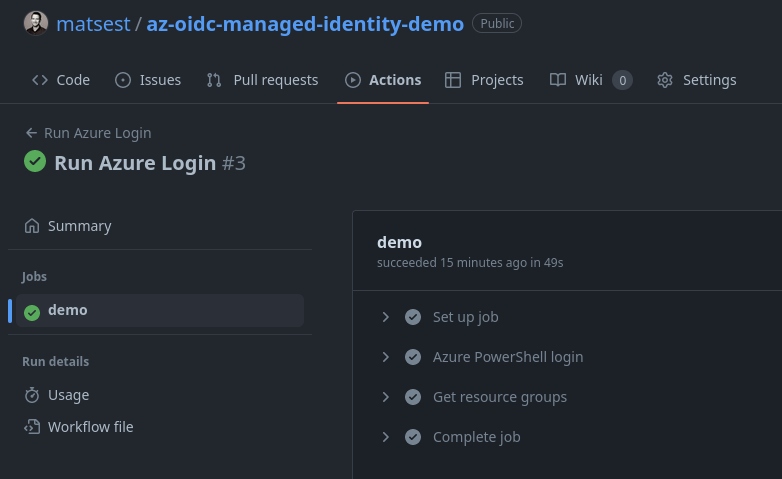Click the matsest user avatar
782x479 pixels.
pos(36,23)
